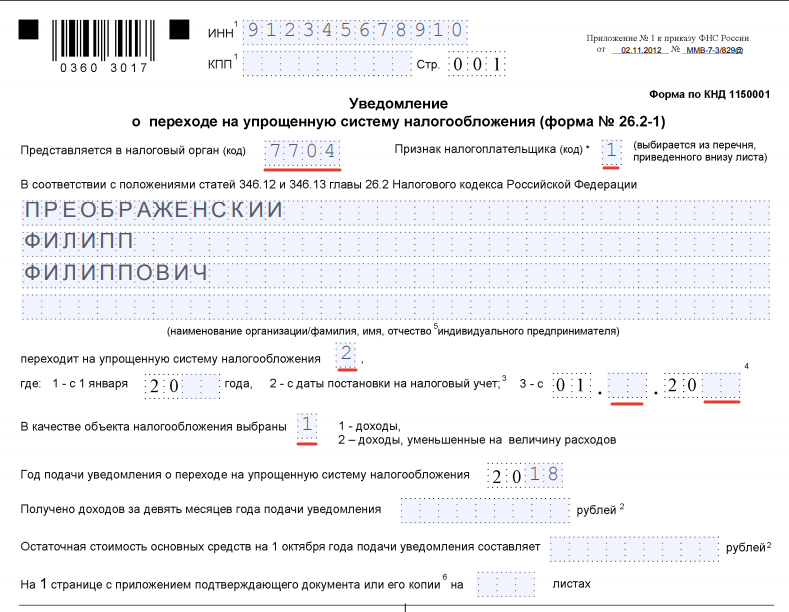Click the date's year field starting with 20

(x=702, y=386)
